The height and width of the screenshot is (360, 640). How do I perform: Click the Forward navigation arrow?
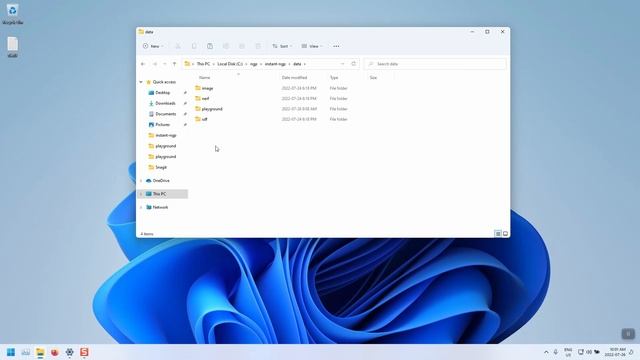pos(155,64)
